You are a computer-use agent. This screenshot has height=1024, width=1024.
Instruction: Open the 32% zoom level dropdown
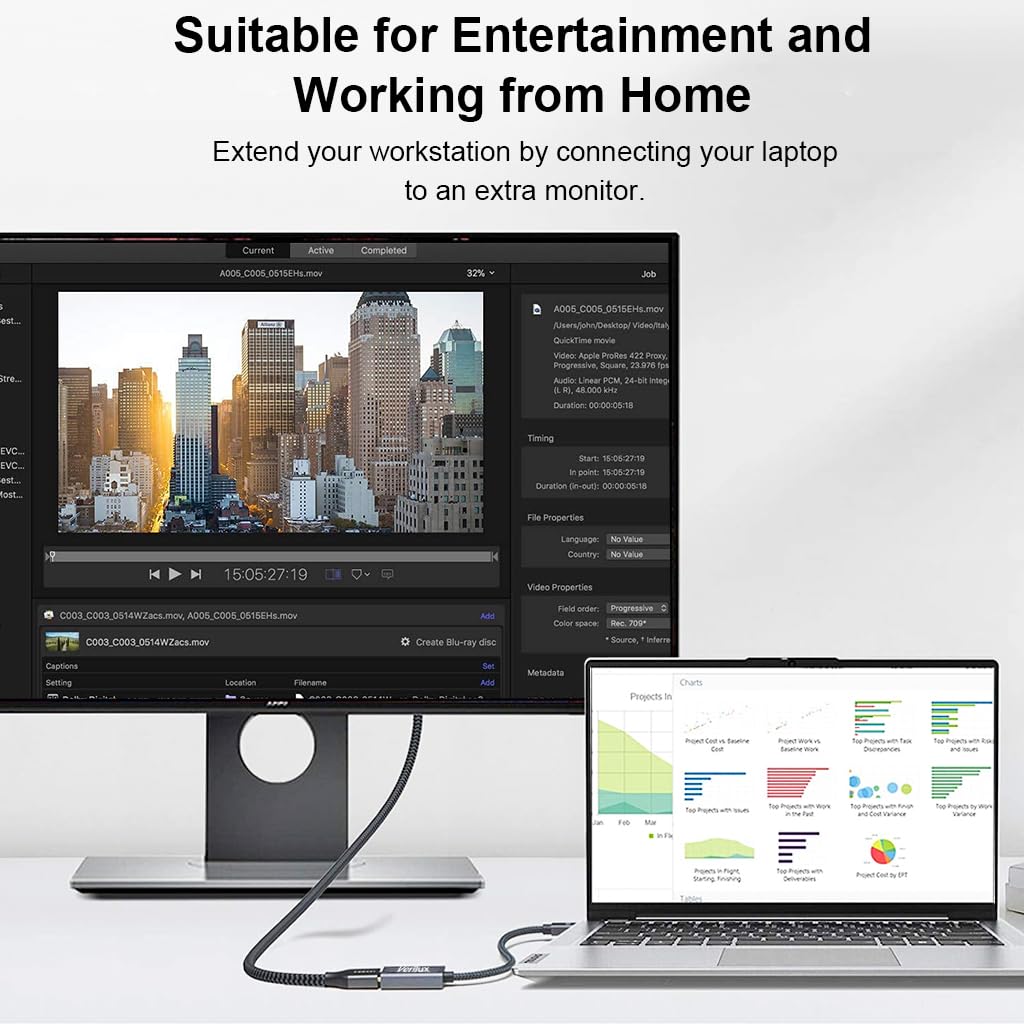(x=479, y=273)
